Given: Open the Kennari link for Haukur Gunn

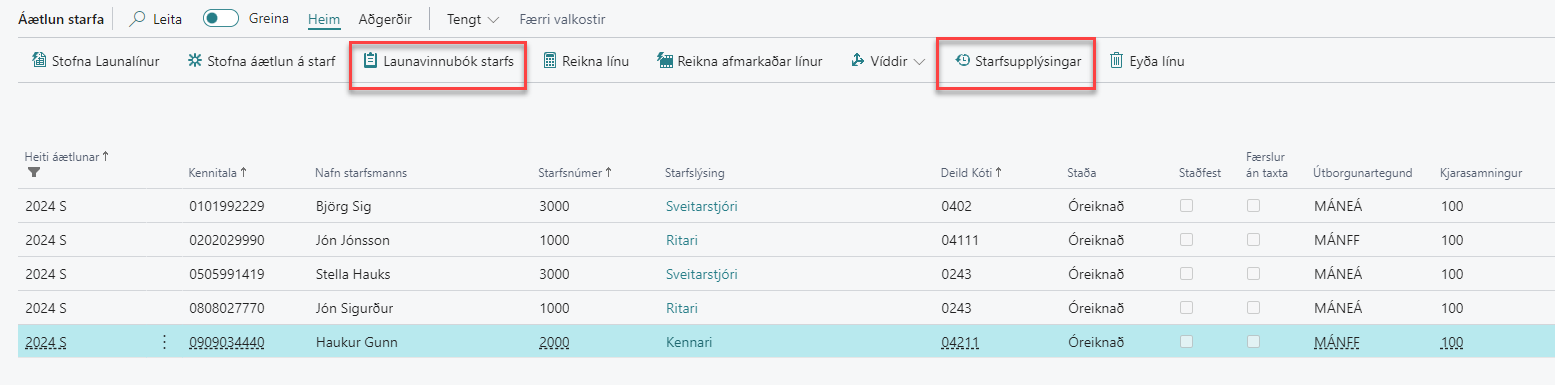Looking at the screenshot, I should point(689,342).
